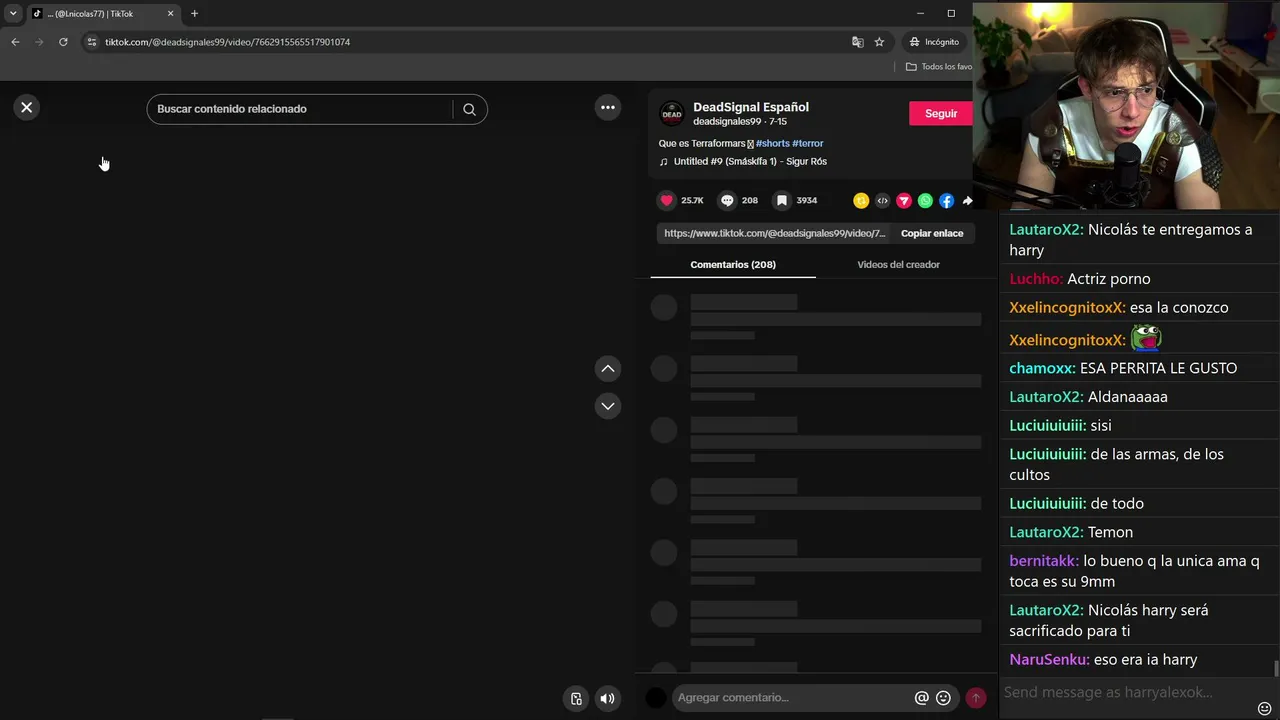The width and height of the screenshot is (1280, 720).
Task: Open the emoji picker in comment box
Action: click(x=943, y=698)
